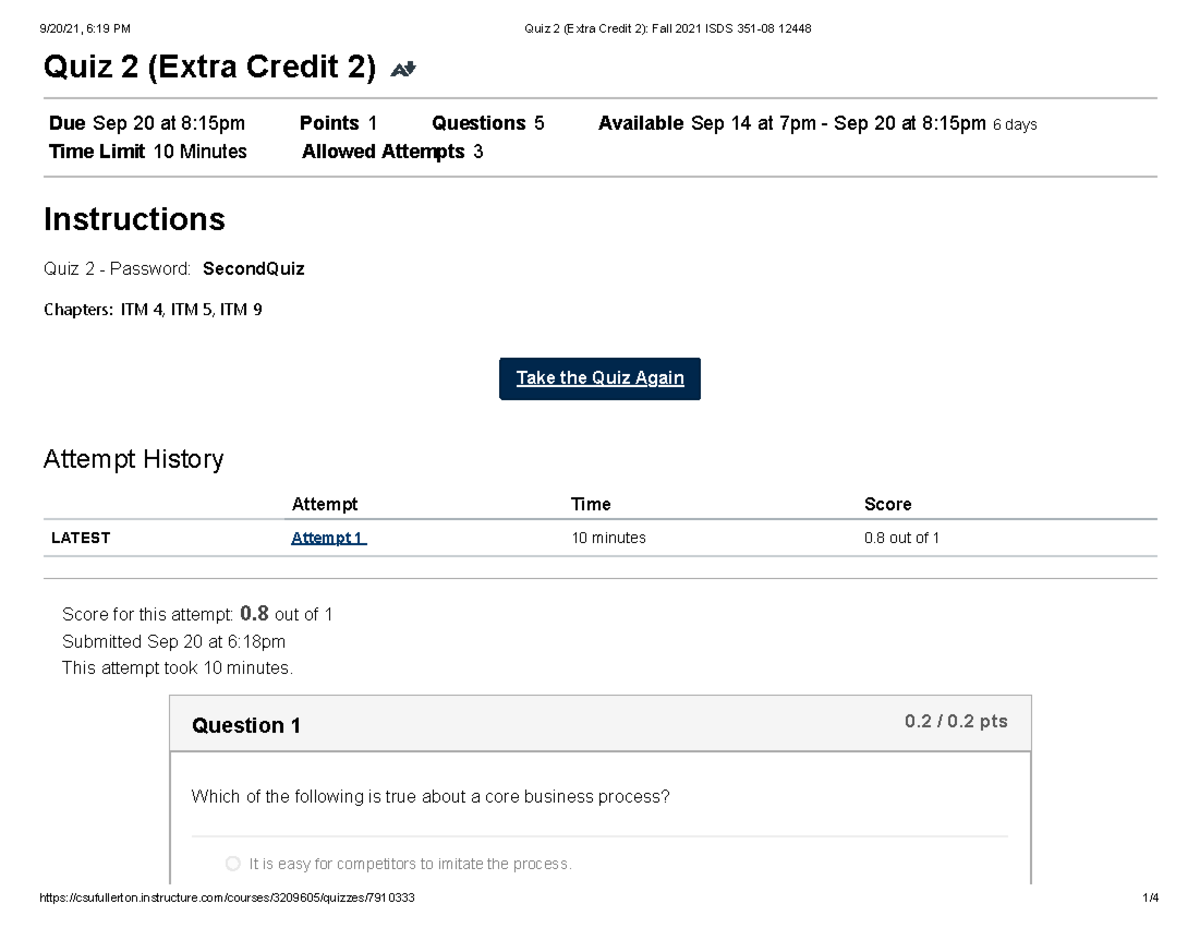
Task: Click the Question 1 panel header
Action: pos(246,725)
